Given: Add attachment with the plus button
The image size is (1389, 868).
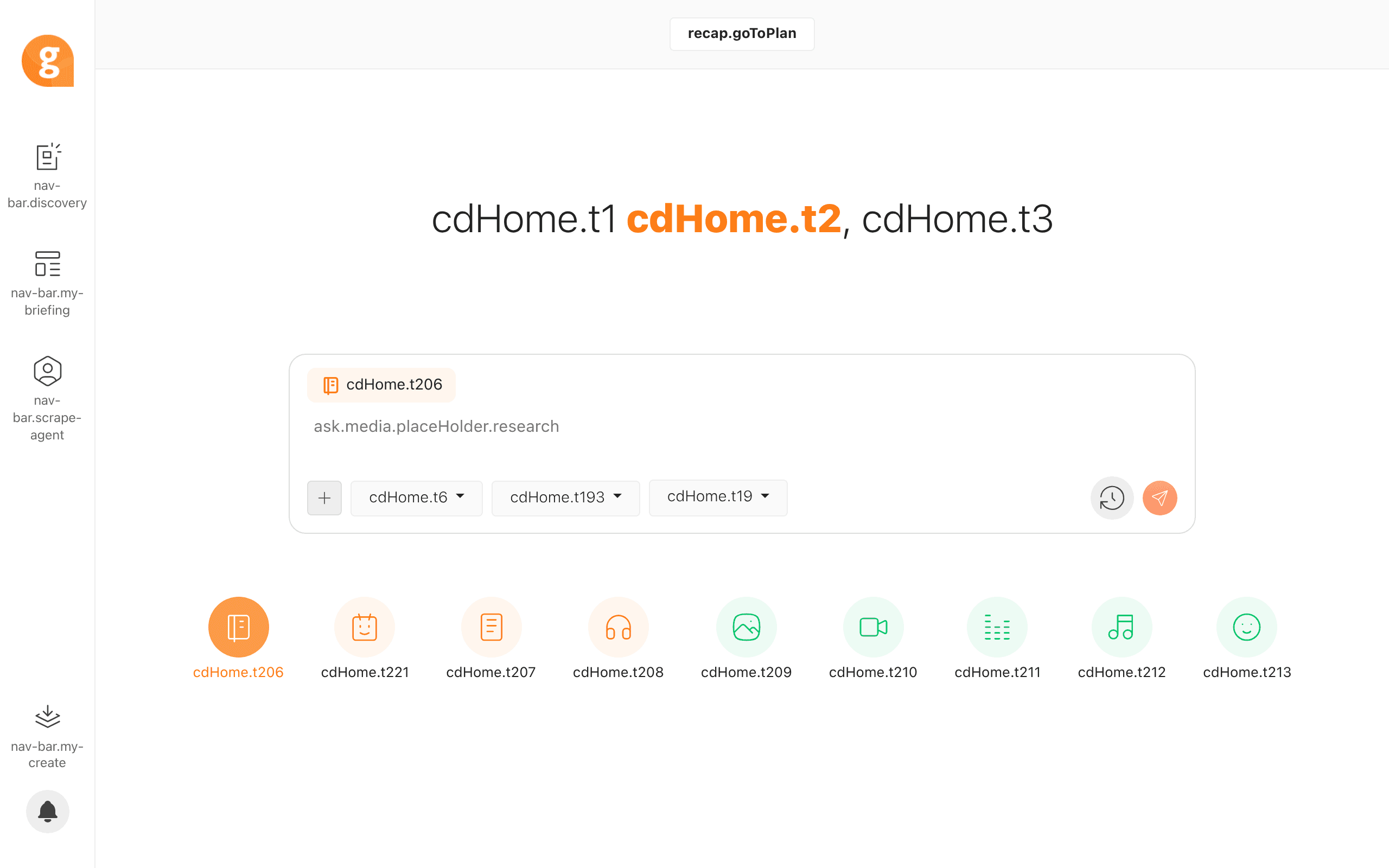Looking at the screenshot, I should click(x=324, y=497).
